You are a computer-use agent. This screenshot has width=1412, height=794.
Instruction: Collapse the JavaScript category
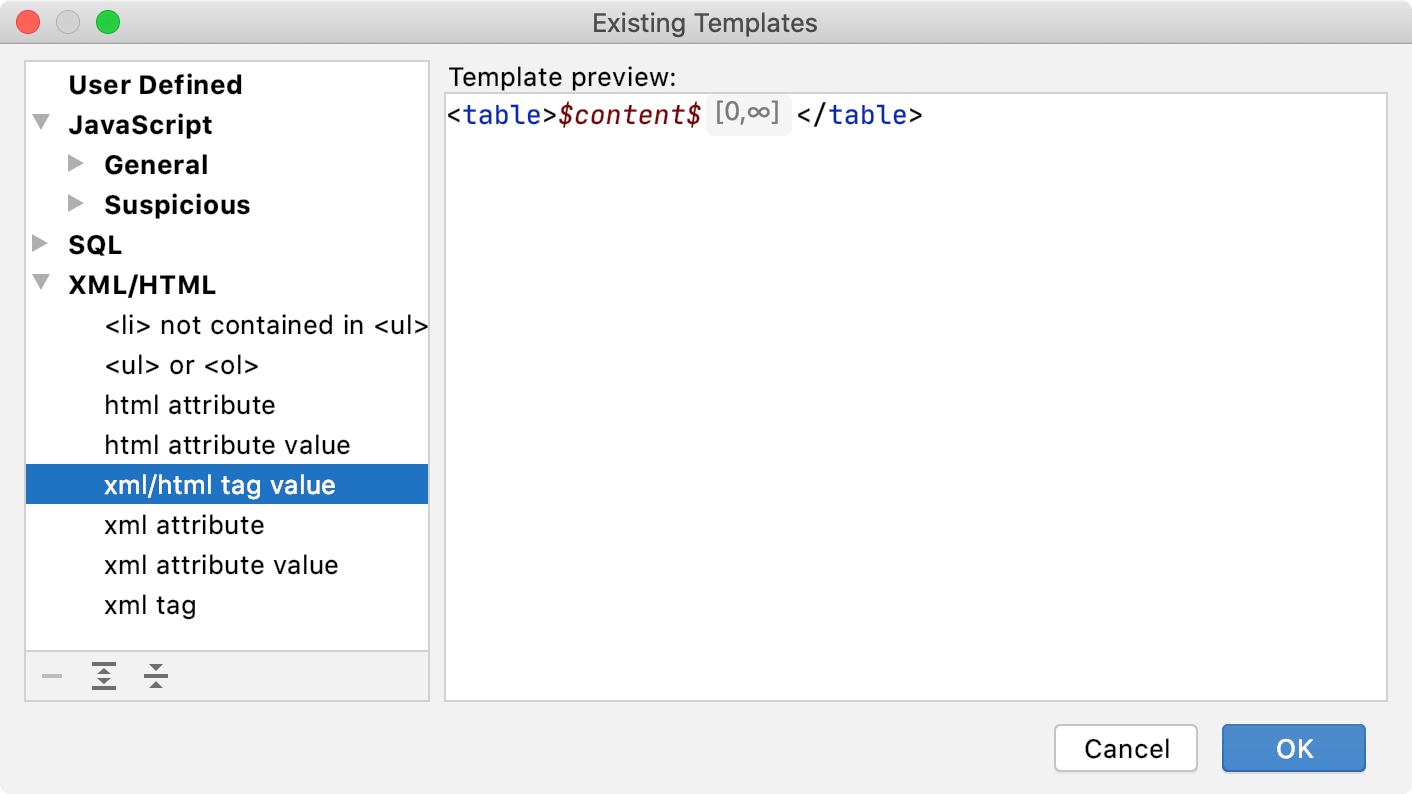pyautogui.click(x=41, y=123)
